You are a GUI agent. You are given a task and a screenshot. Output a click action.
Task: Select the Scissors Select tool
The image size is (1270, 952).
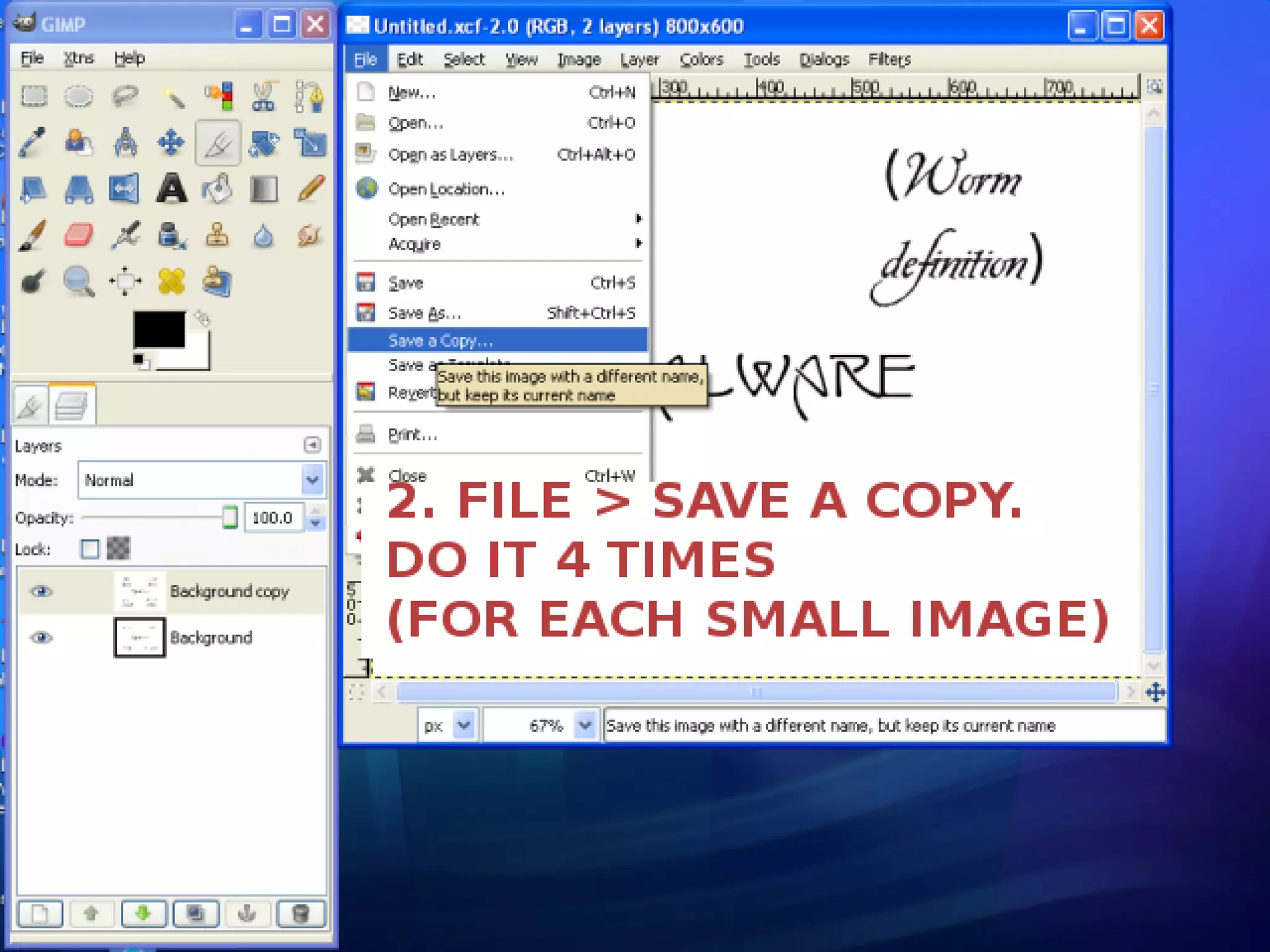tap(264, 96)
